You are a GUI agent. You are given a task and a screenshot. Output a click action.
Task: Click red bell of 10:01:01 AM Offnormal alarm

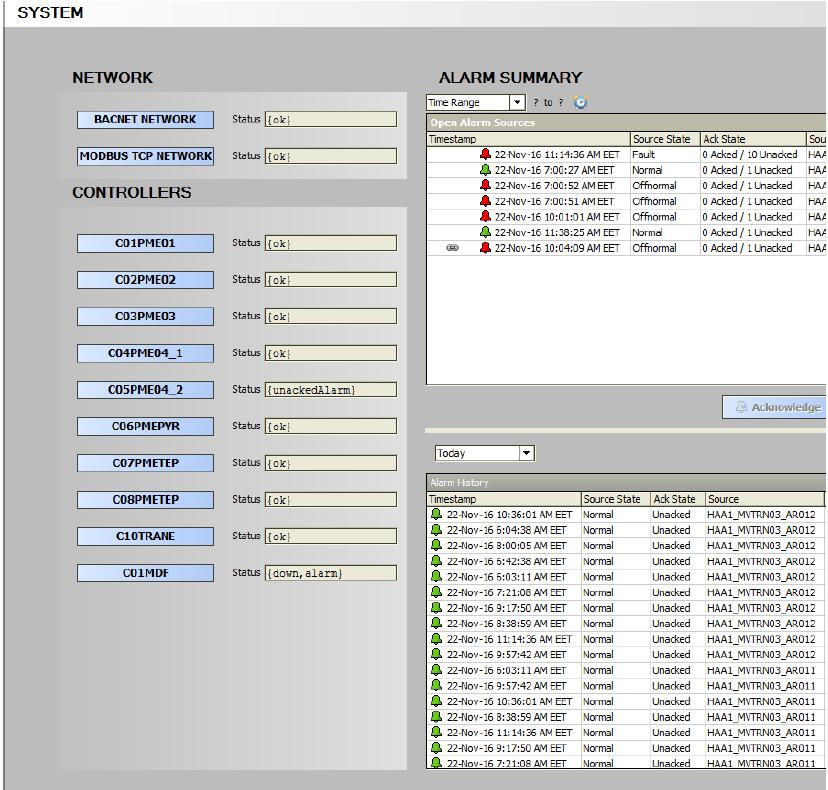[x=485, y=217]
